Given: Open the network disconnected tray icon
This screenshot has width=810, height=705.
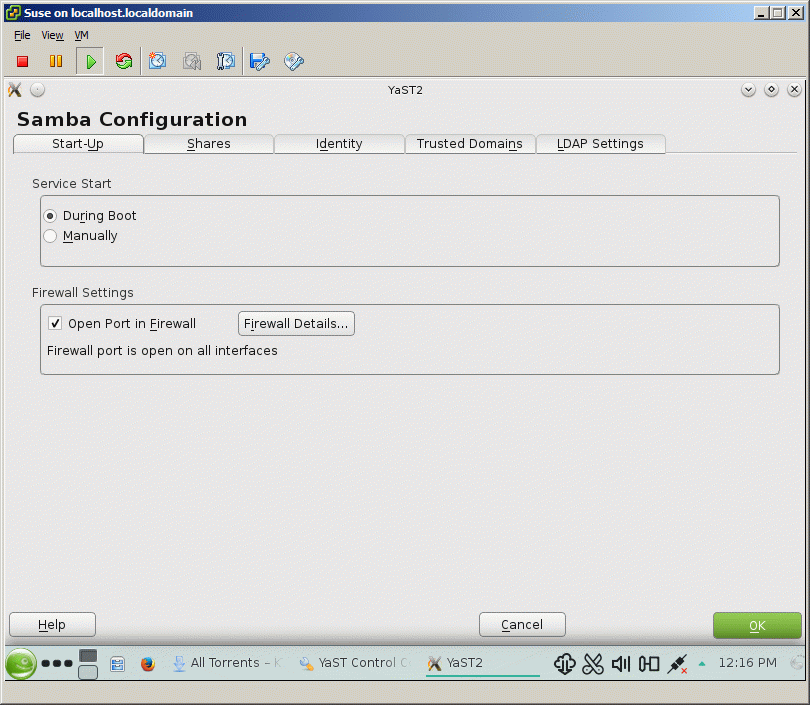Looking at the screenshot, I should pos(677,664).
